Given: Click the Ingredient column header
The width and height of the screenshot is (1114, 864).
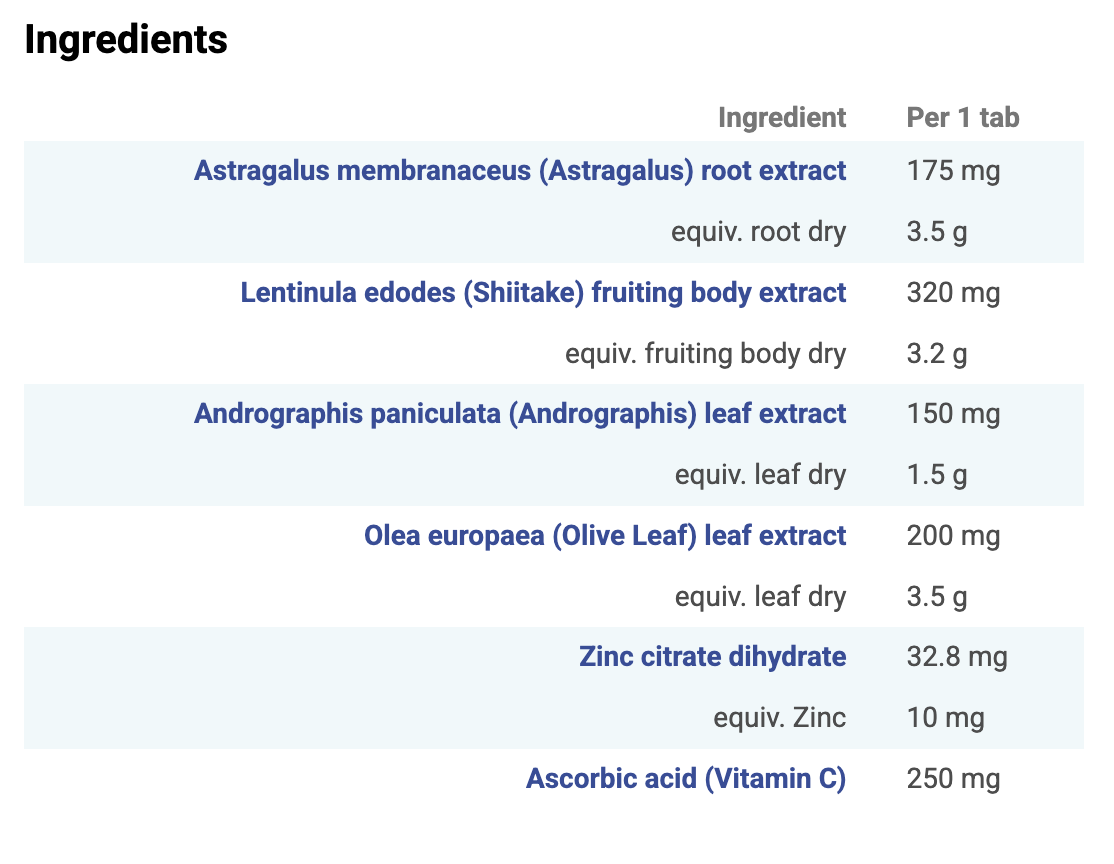Looking at the screenshot, I should click(782, 118).
